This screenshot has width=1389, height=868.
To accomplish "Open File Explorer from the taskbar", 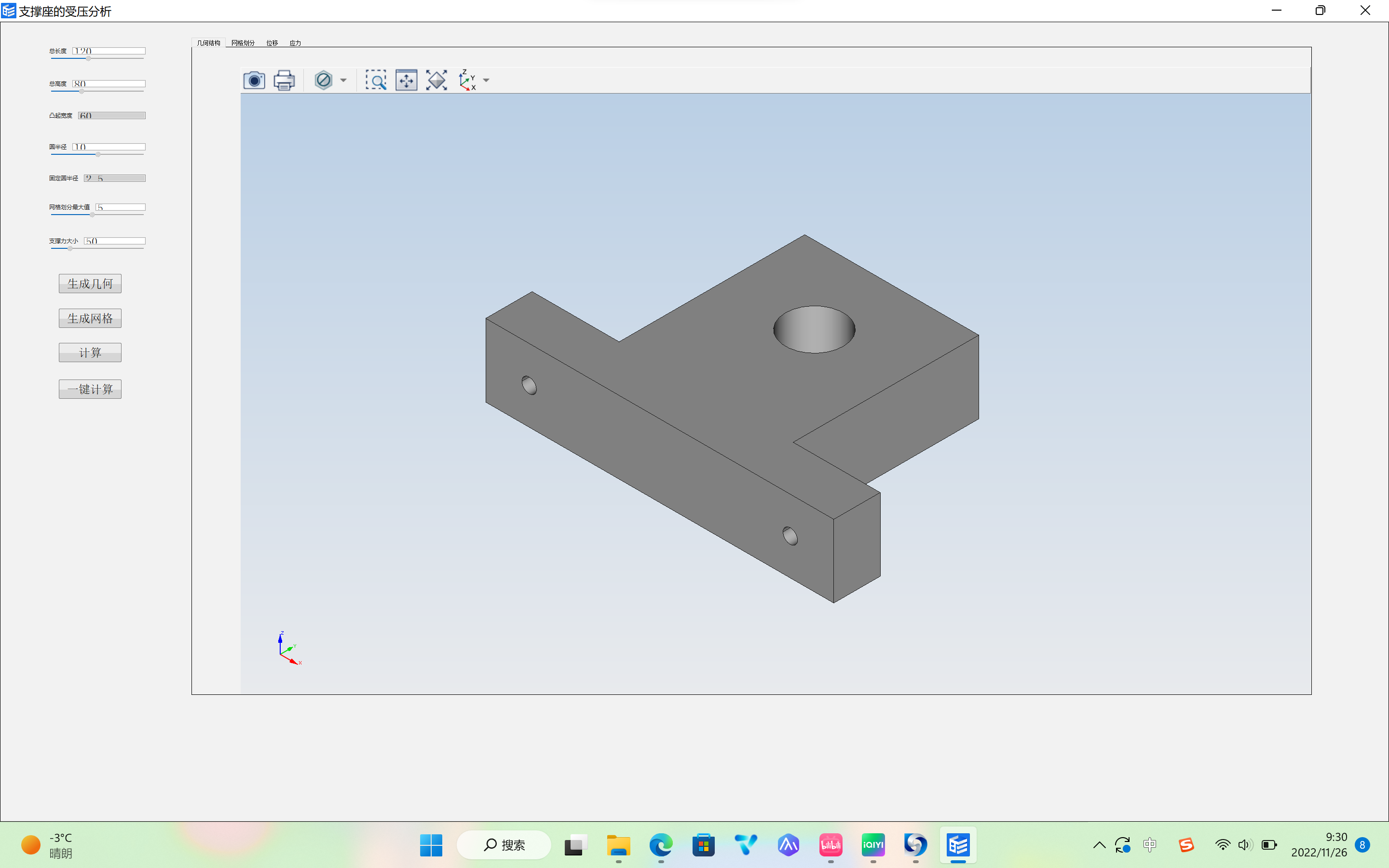I will 618,845.
